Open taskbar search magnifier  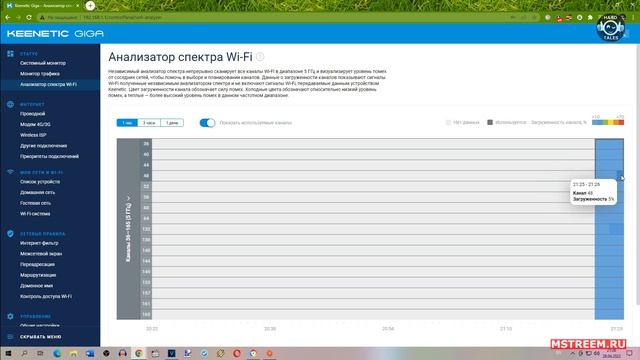pos(24,353)
